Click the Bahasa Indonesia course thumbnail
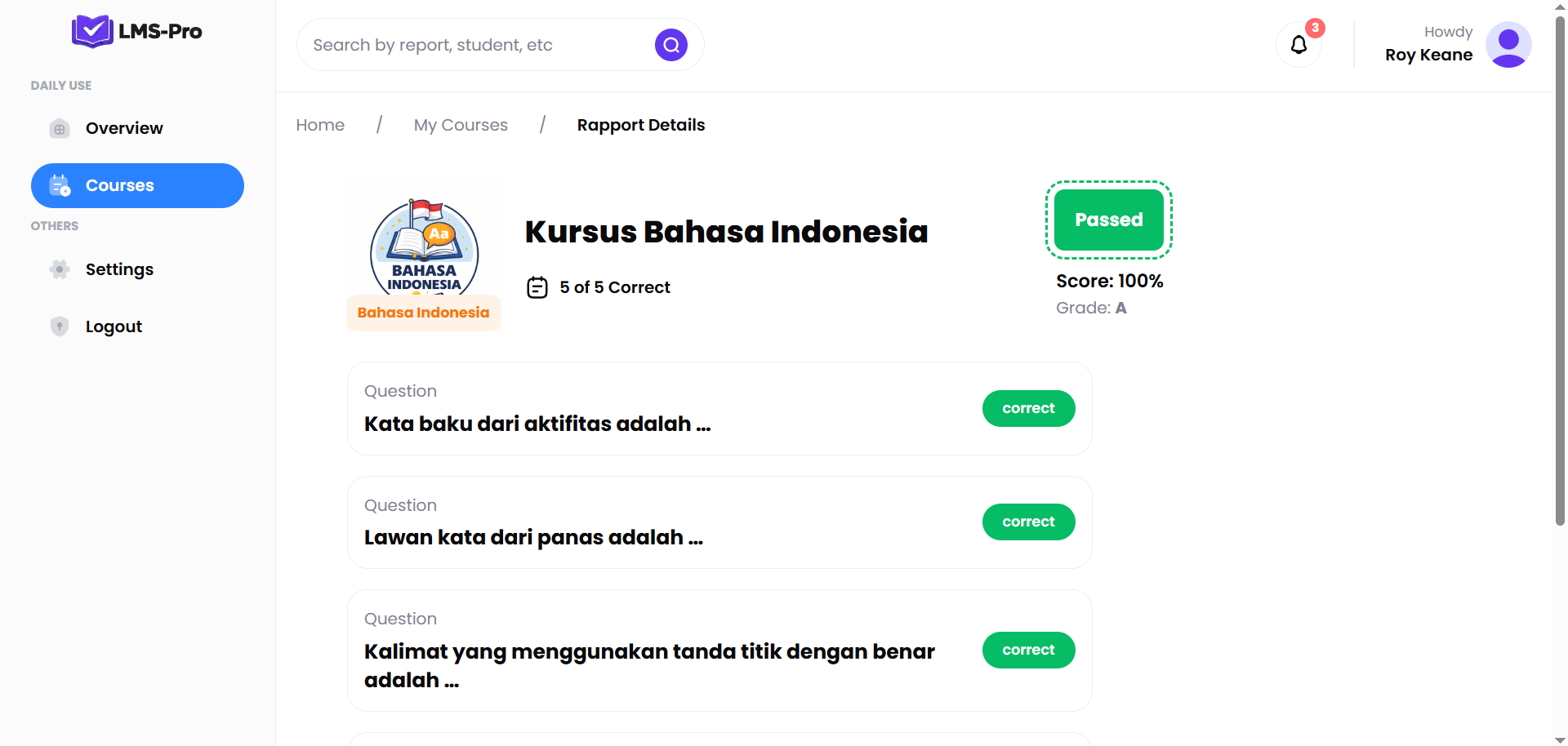The height and width of the screenshot is (746, 1568). tap(424, 246)
